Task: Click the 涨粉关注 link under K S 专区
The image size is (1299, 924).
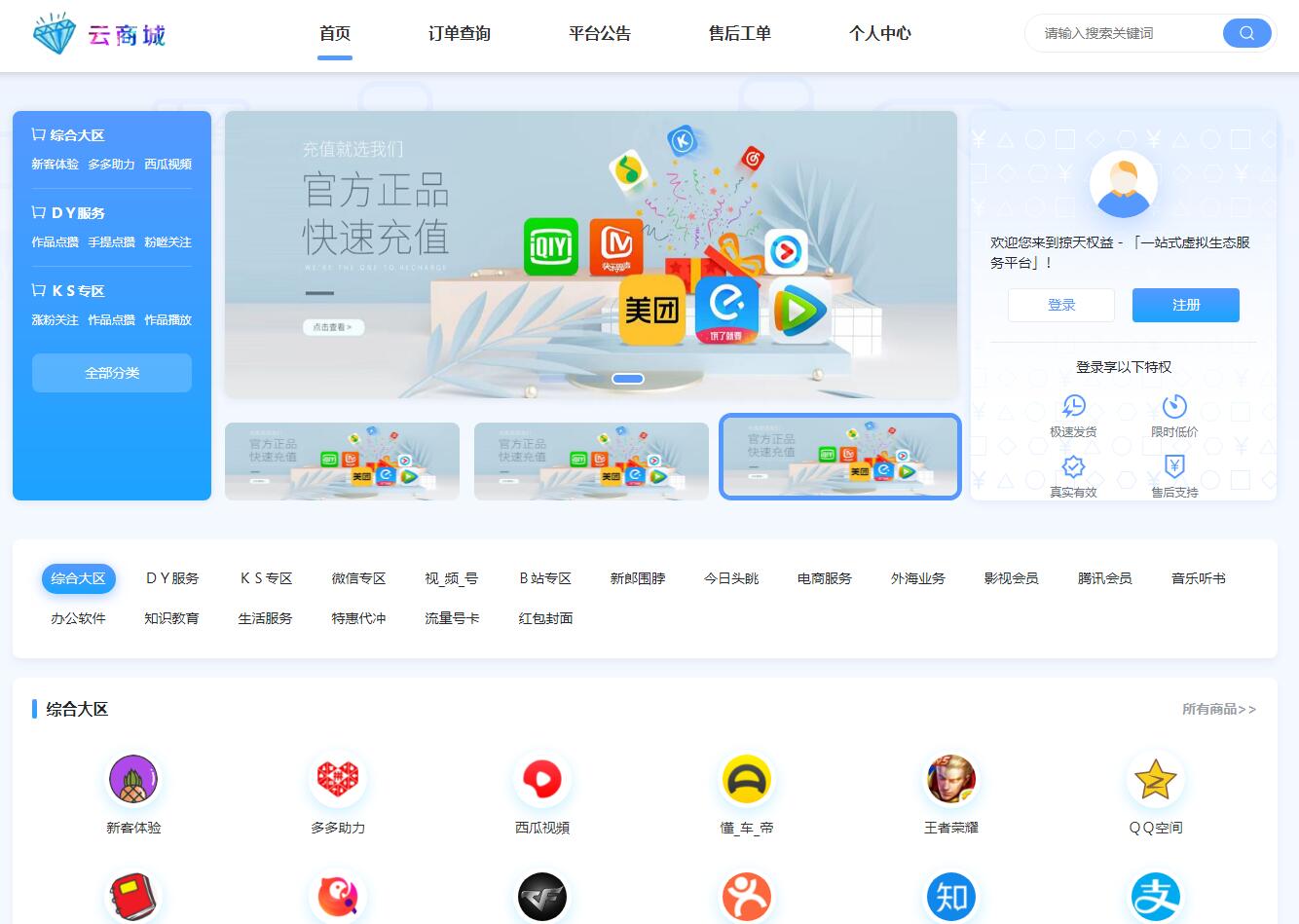Action: [56, 320]
